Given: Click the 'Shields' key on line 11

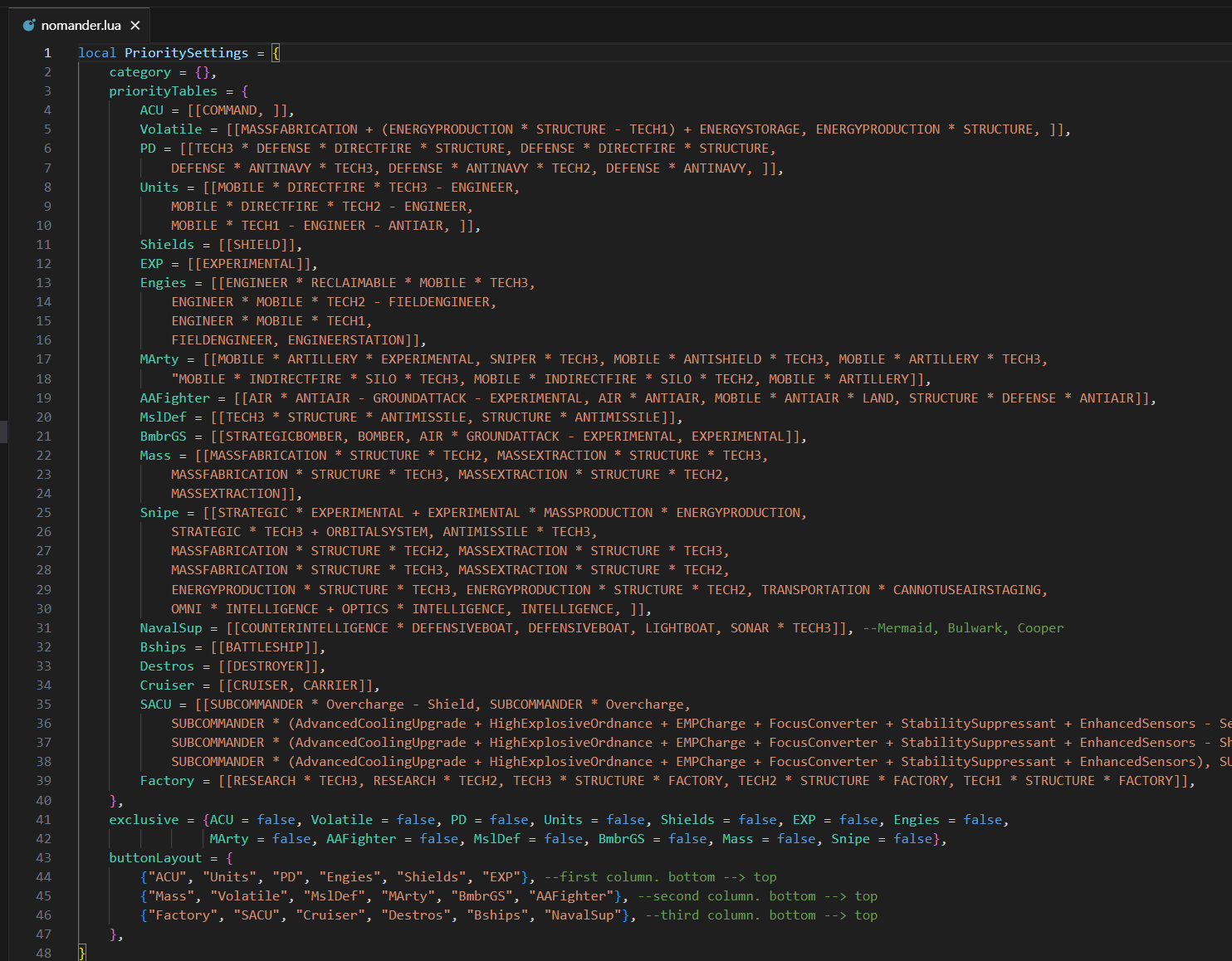Looking at the screenshot, I should pos(167,244).
